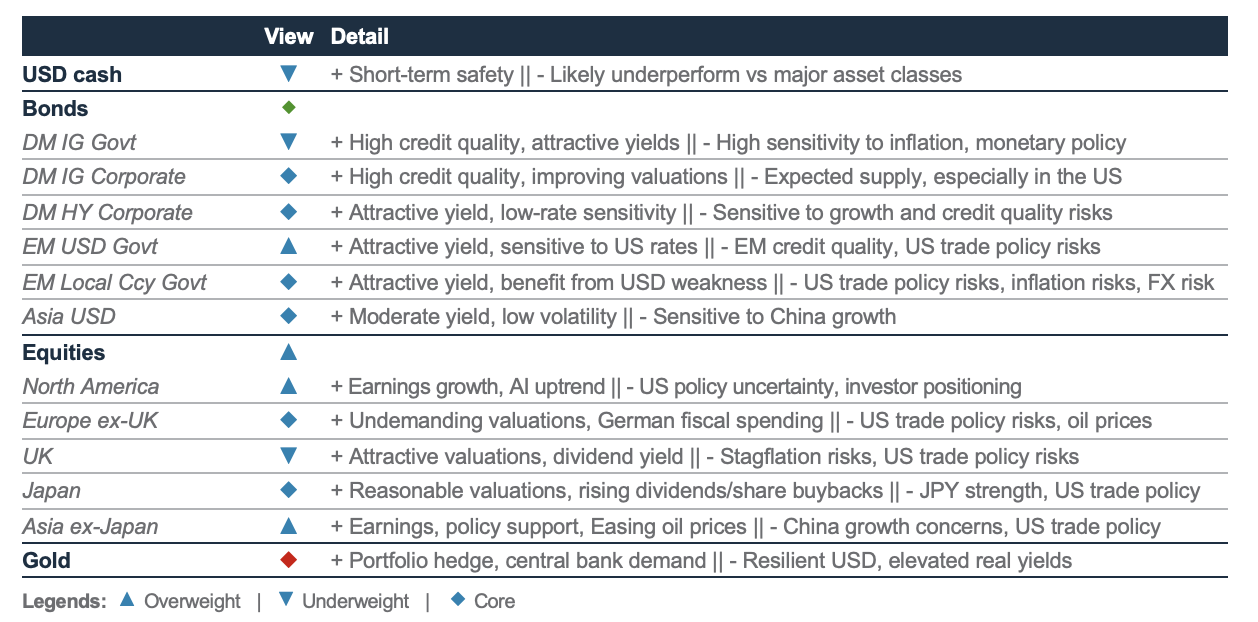
Task: Select the DM HY Corporate row label
Action: click(108, 212)
